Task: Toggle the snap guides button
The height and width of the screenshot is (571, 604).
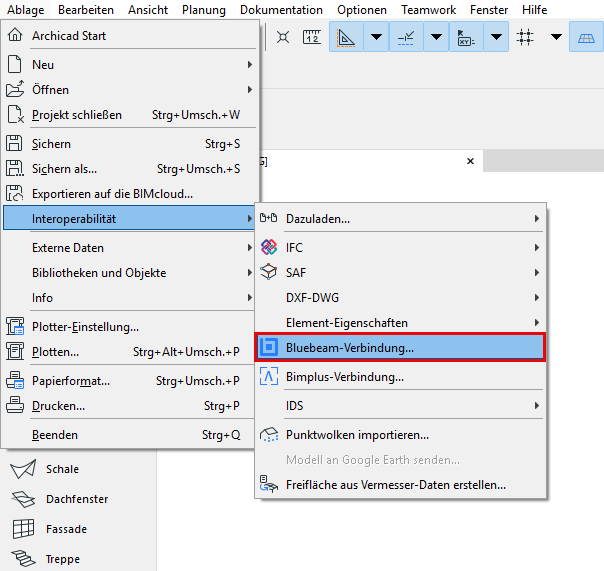Action: (x=406, y=37)
